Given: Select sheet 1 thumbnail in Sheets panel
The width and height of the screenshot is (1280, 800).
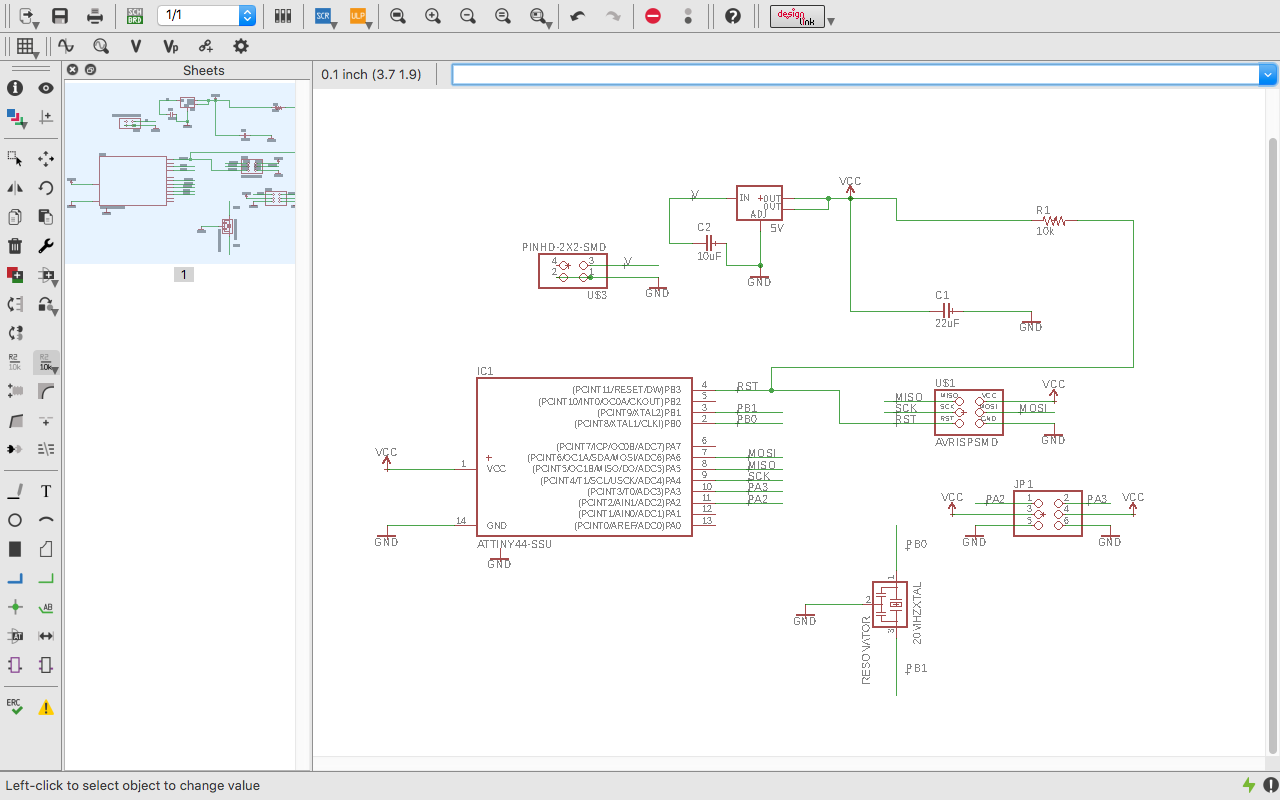Looking at the screenshot, I should [182, 172].
